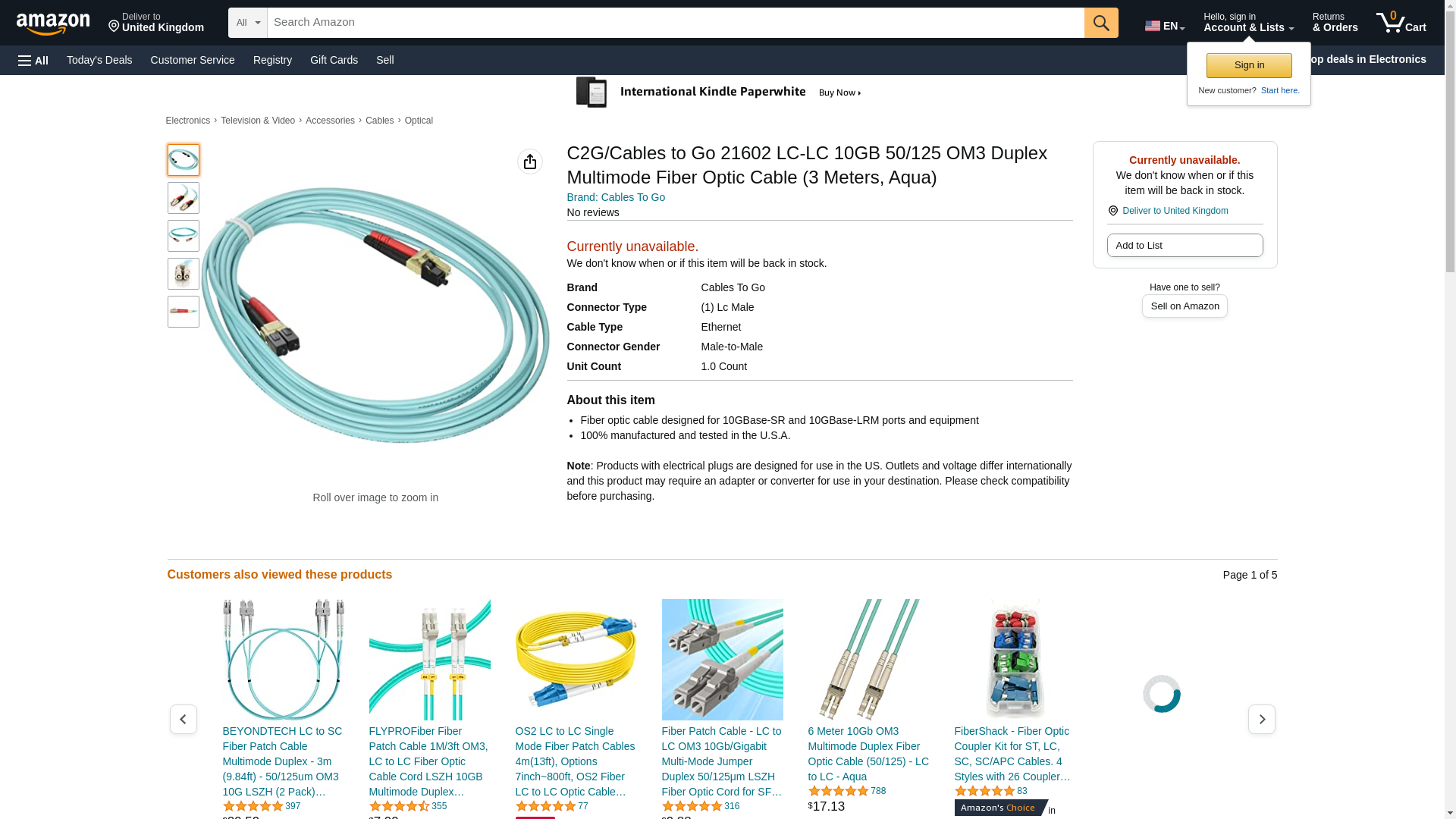Click the Sell on Amazon button
The image size is (1456, 819).
tap(1185, 306)
